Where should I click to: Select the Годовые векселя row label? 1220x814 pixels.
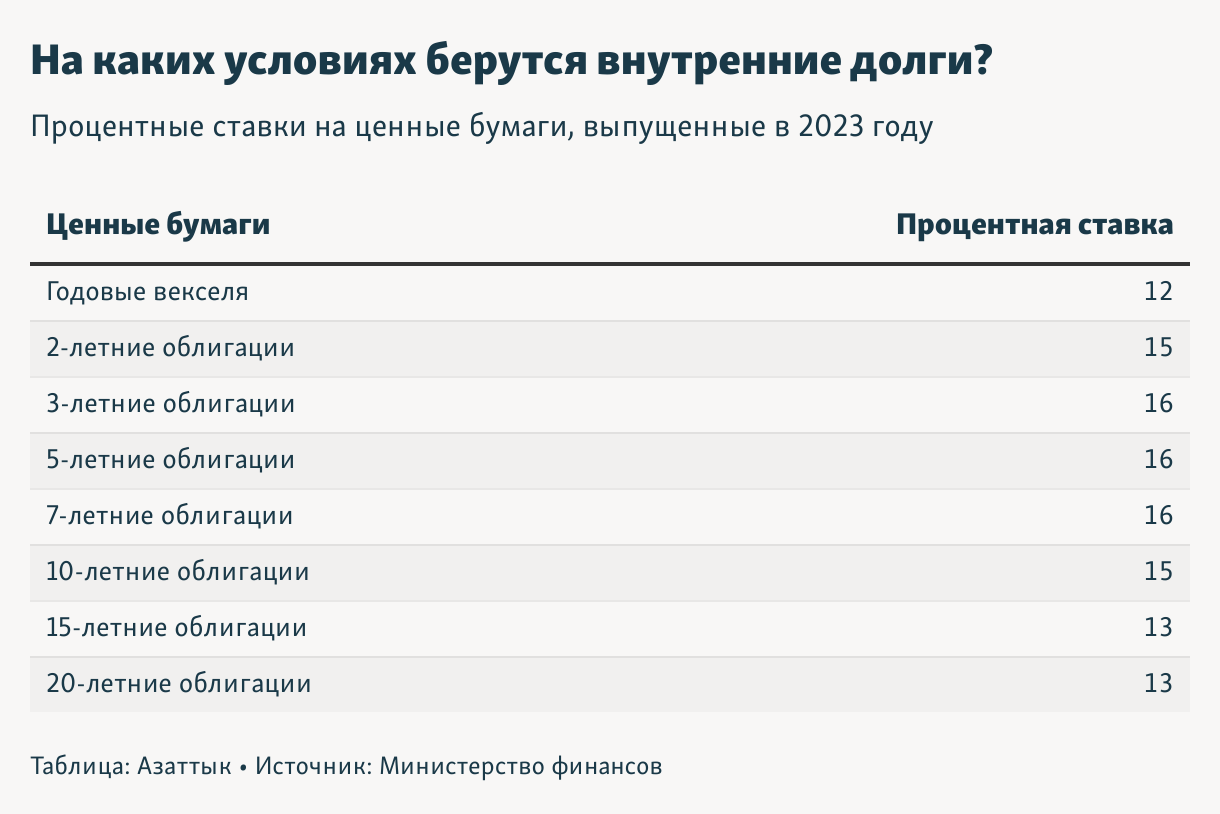click(x=147, y=293)
